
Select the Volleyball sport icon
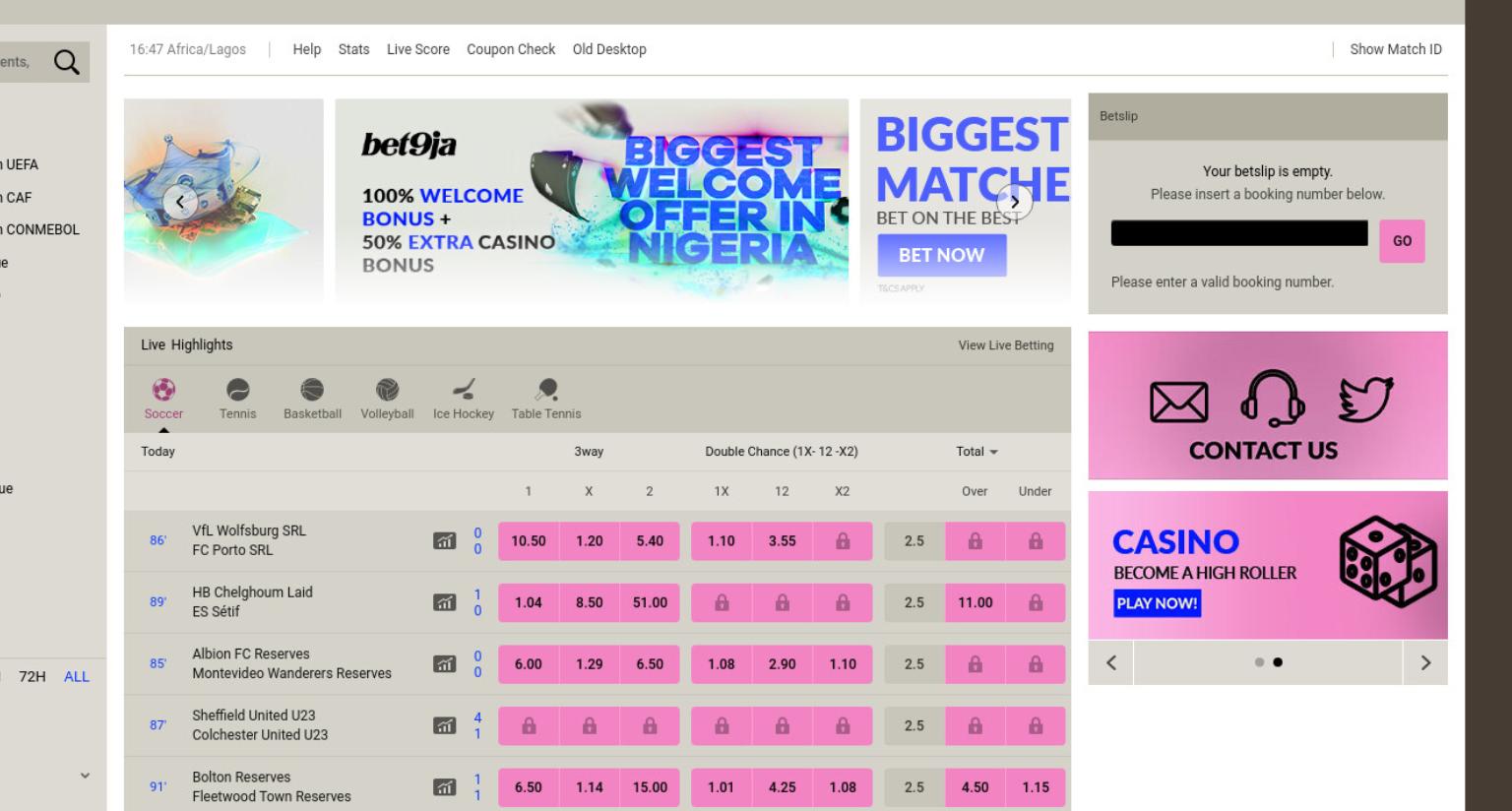click(x=387, y=390)
